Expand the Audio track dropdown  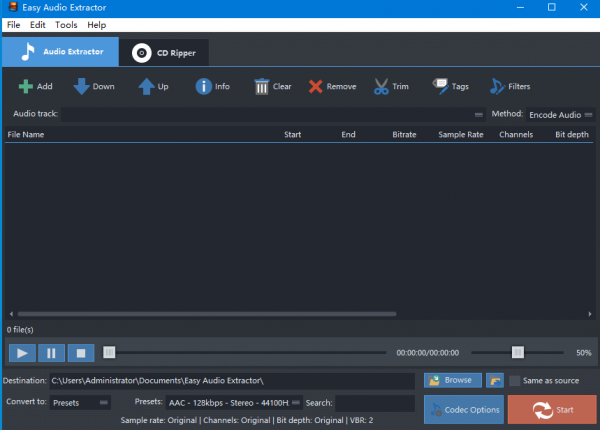(273, 114)
